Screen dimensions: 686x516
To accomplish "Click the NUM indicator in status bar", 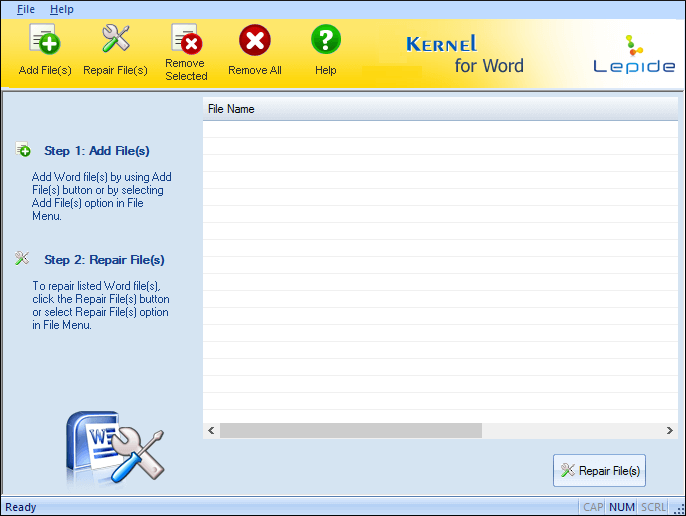I will click(622, 507).
